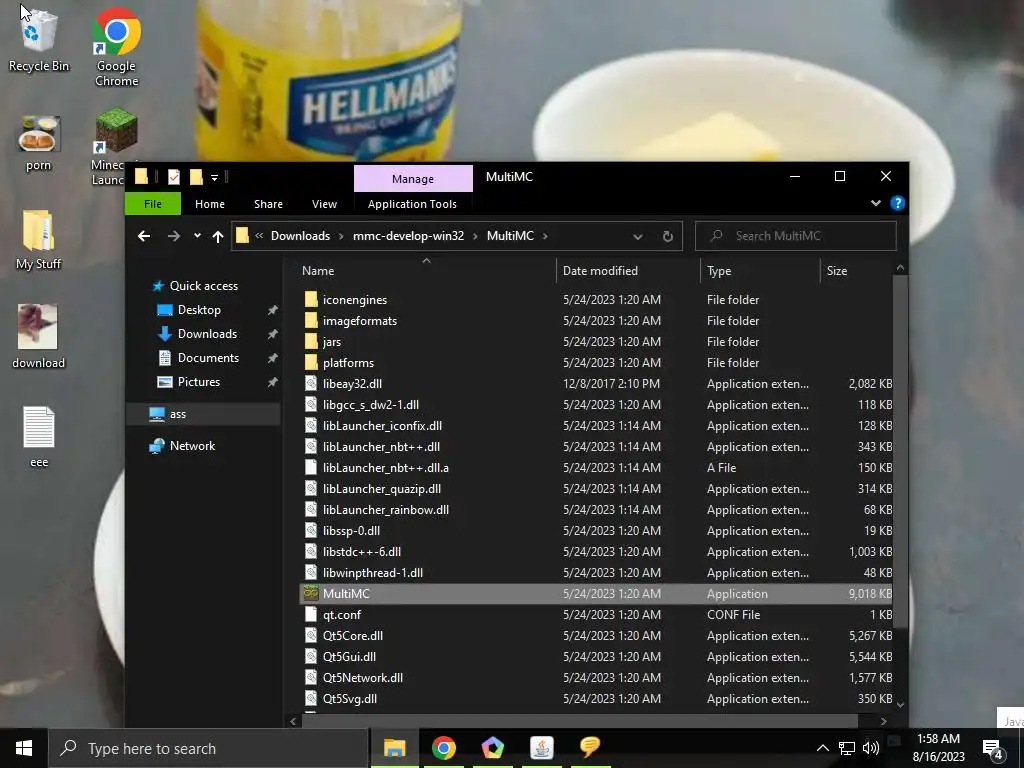Open File Explorer from the taskbar
This screenshot has height=768, width=1024.
tap(394, 748)
